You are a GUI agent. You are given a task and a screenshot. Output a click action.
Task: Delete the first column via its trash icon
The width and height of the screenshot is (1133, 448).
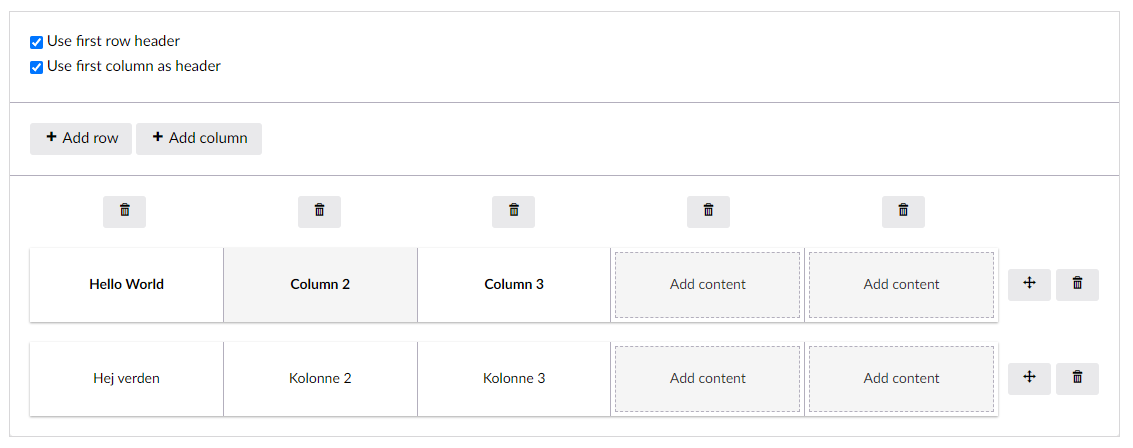tap(124, 212)
